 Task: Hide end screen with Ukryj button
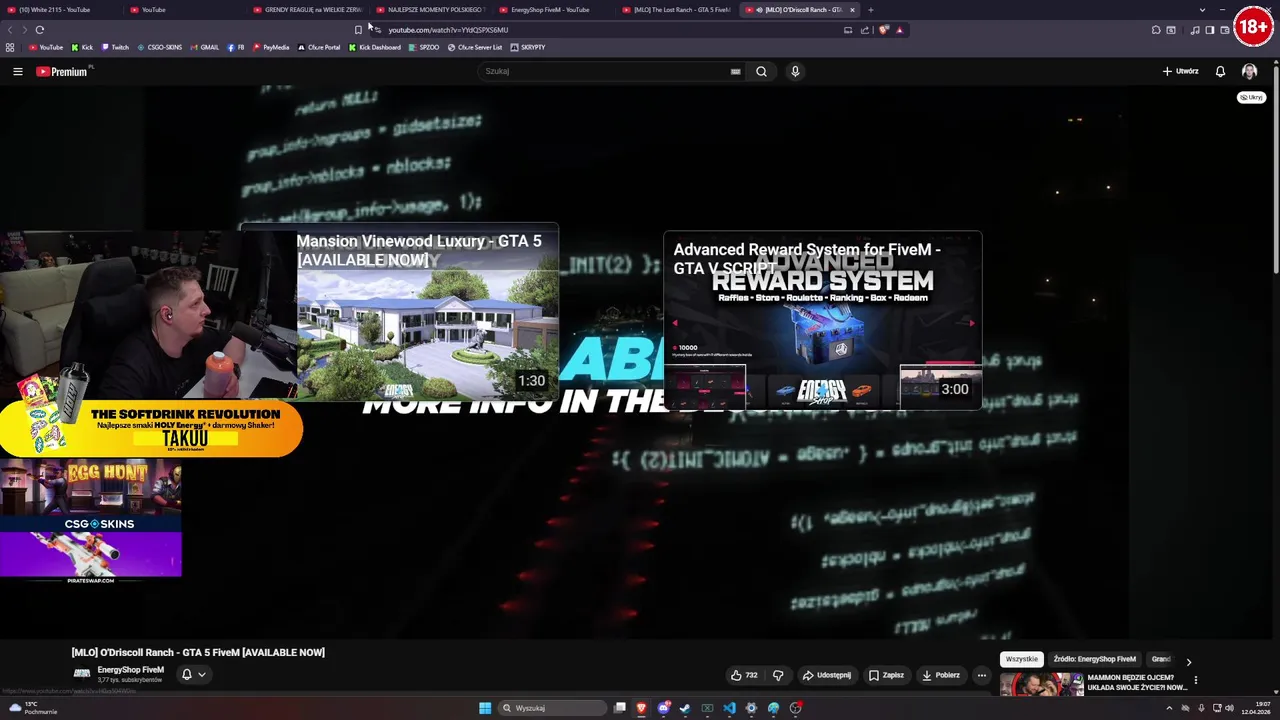point(1251,97)
